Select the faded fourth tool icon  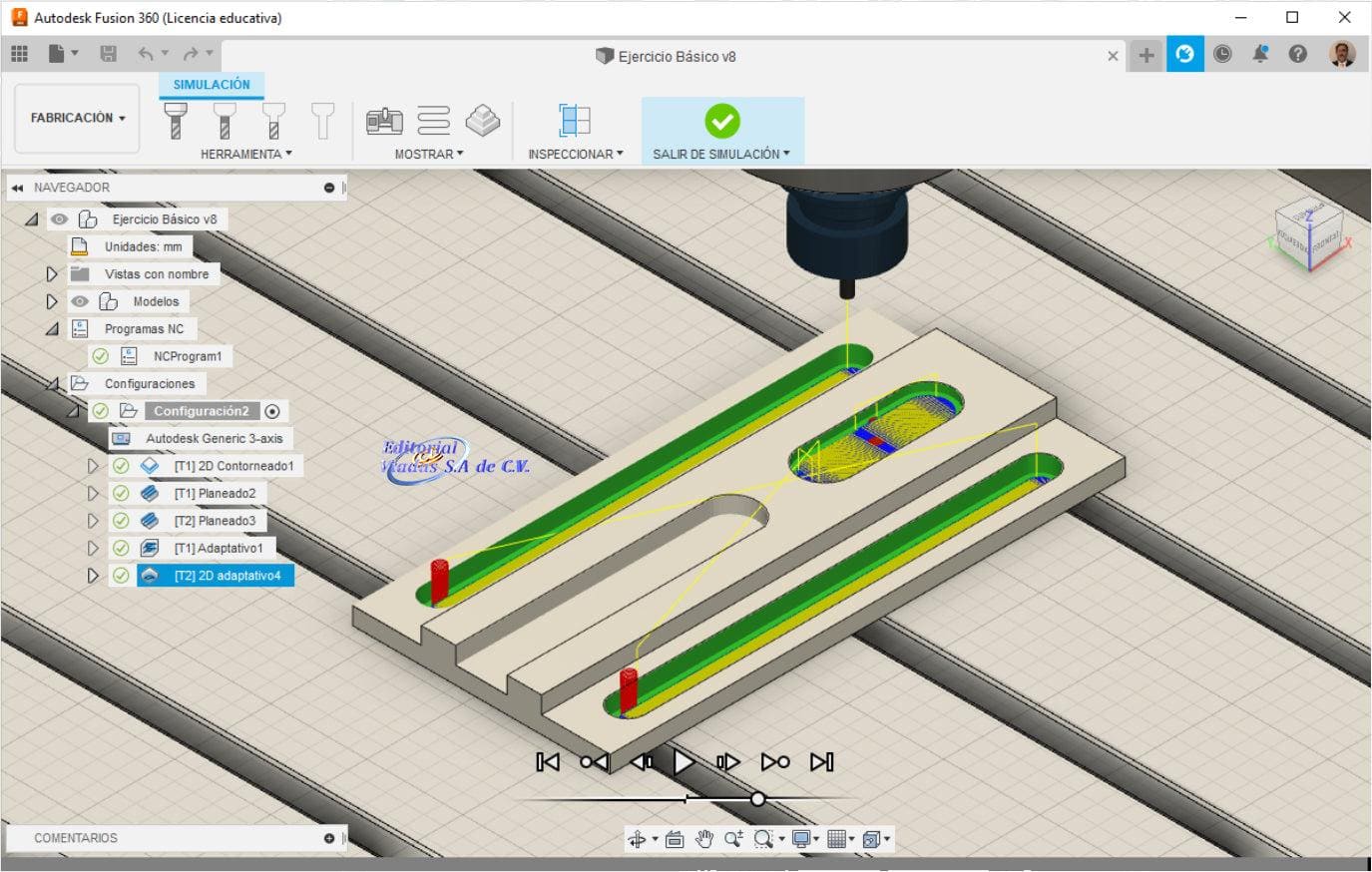[322, 121]
